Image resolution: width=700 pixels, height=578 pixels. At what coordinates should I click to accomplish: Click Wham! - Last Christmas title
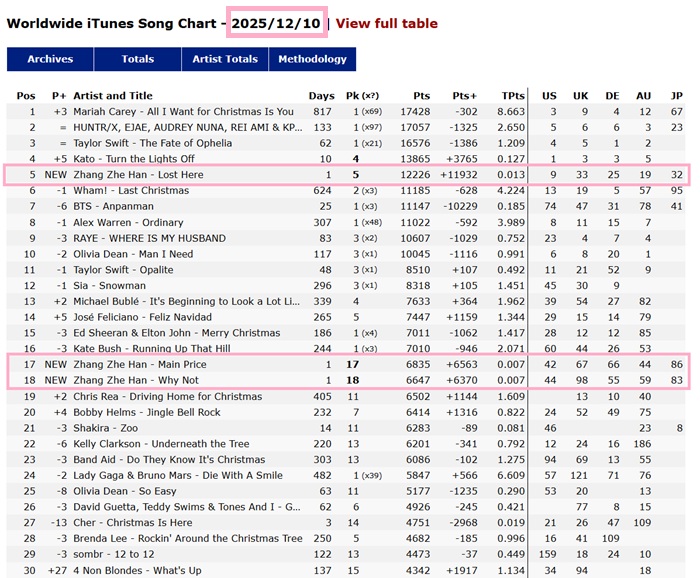click(x=131, y=191)
